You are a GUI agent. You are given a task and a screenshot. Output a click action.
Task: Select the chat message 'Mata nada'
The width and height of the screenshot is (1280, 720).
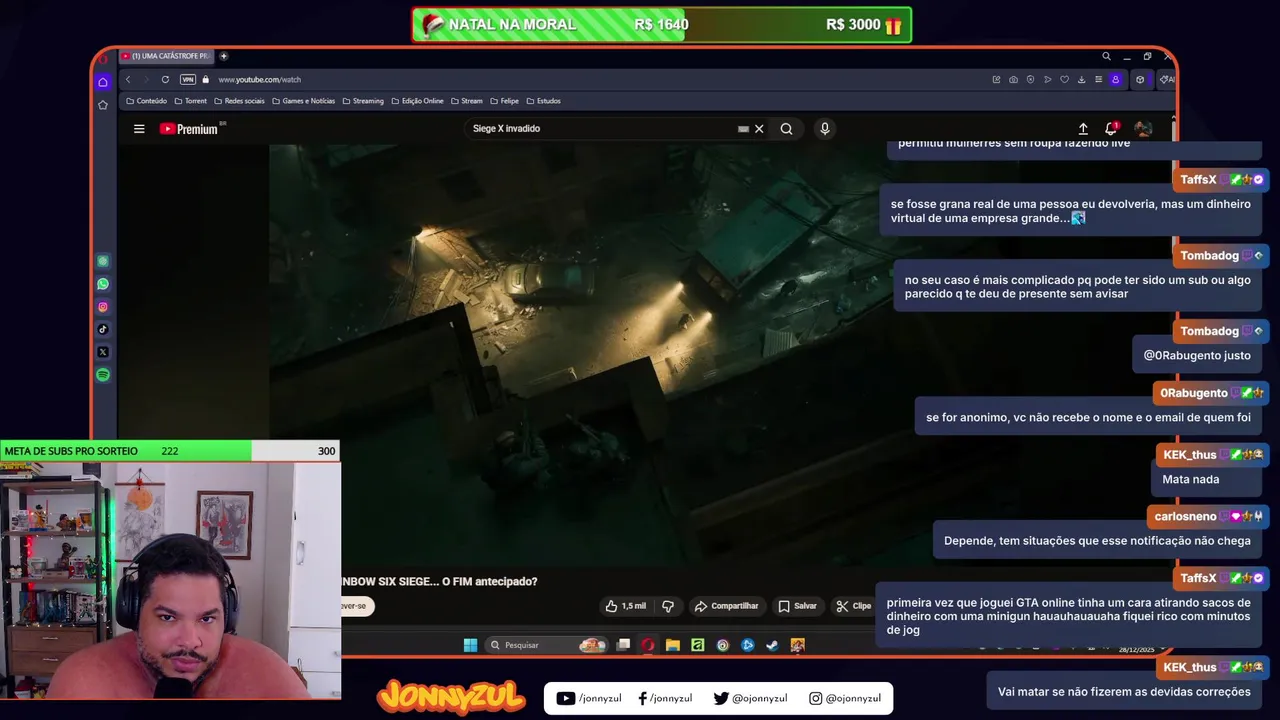tap(1191, 479)
